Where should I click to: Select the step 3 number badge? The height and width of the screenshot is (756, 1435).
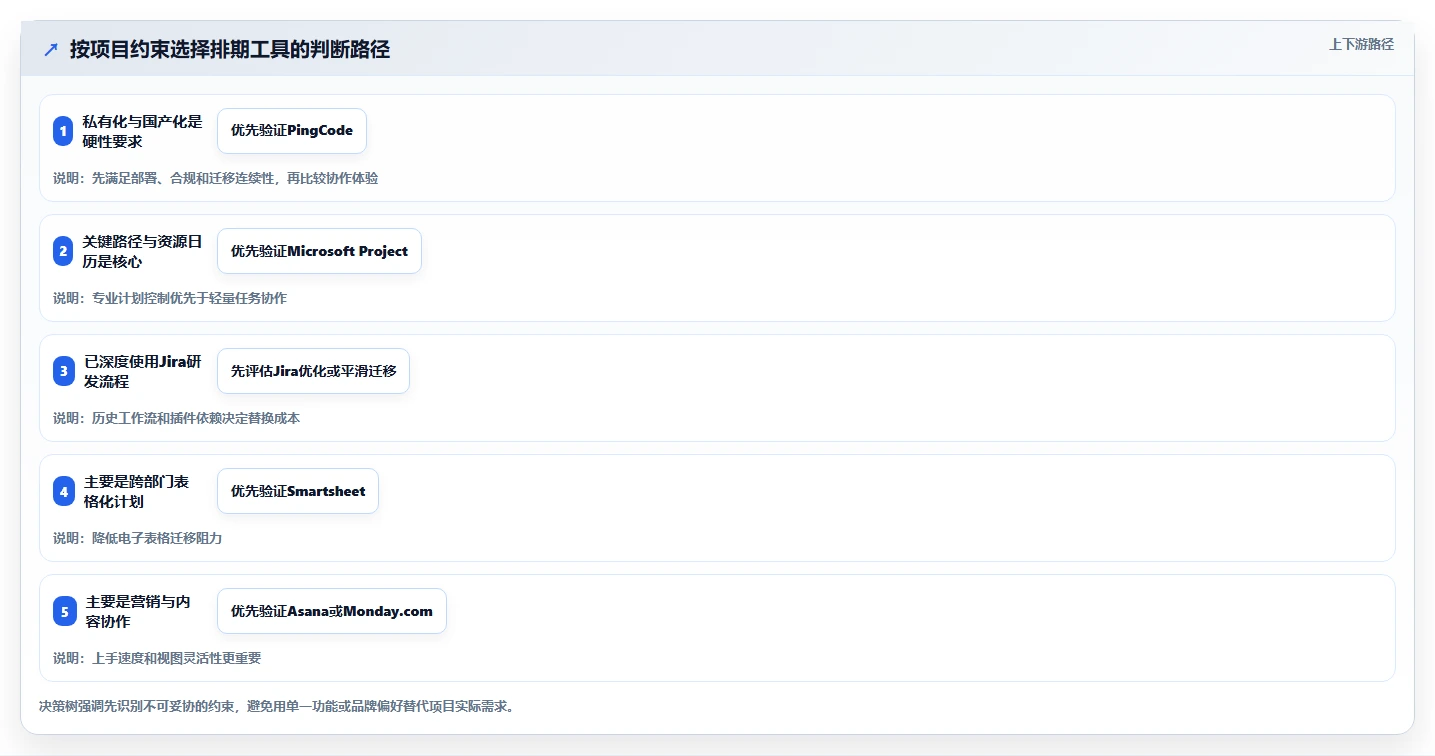click(63, 371)
